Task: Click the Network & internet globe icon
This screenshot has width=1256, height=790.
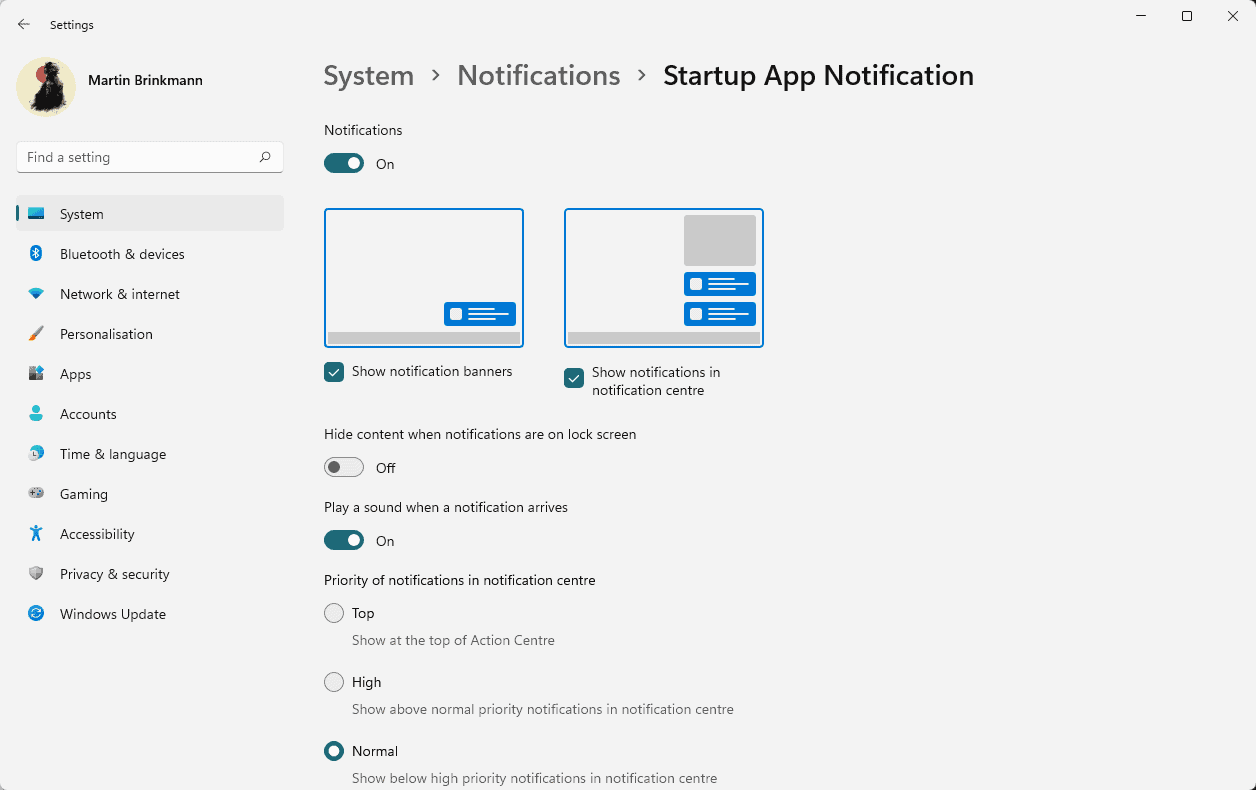Action: (35, 294)
